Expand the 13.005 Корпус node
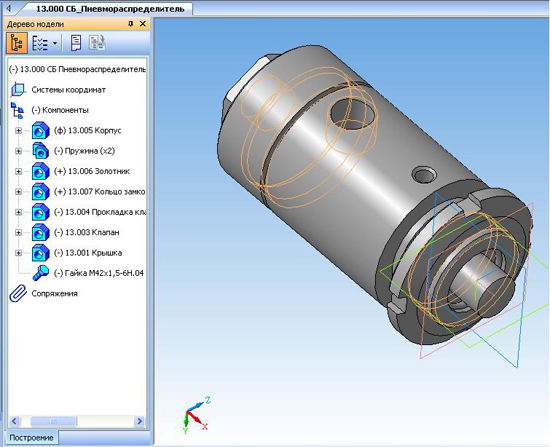The image size is (550, 447). pyautogui.click(x=18, y=131)
